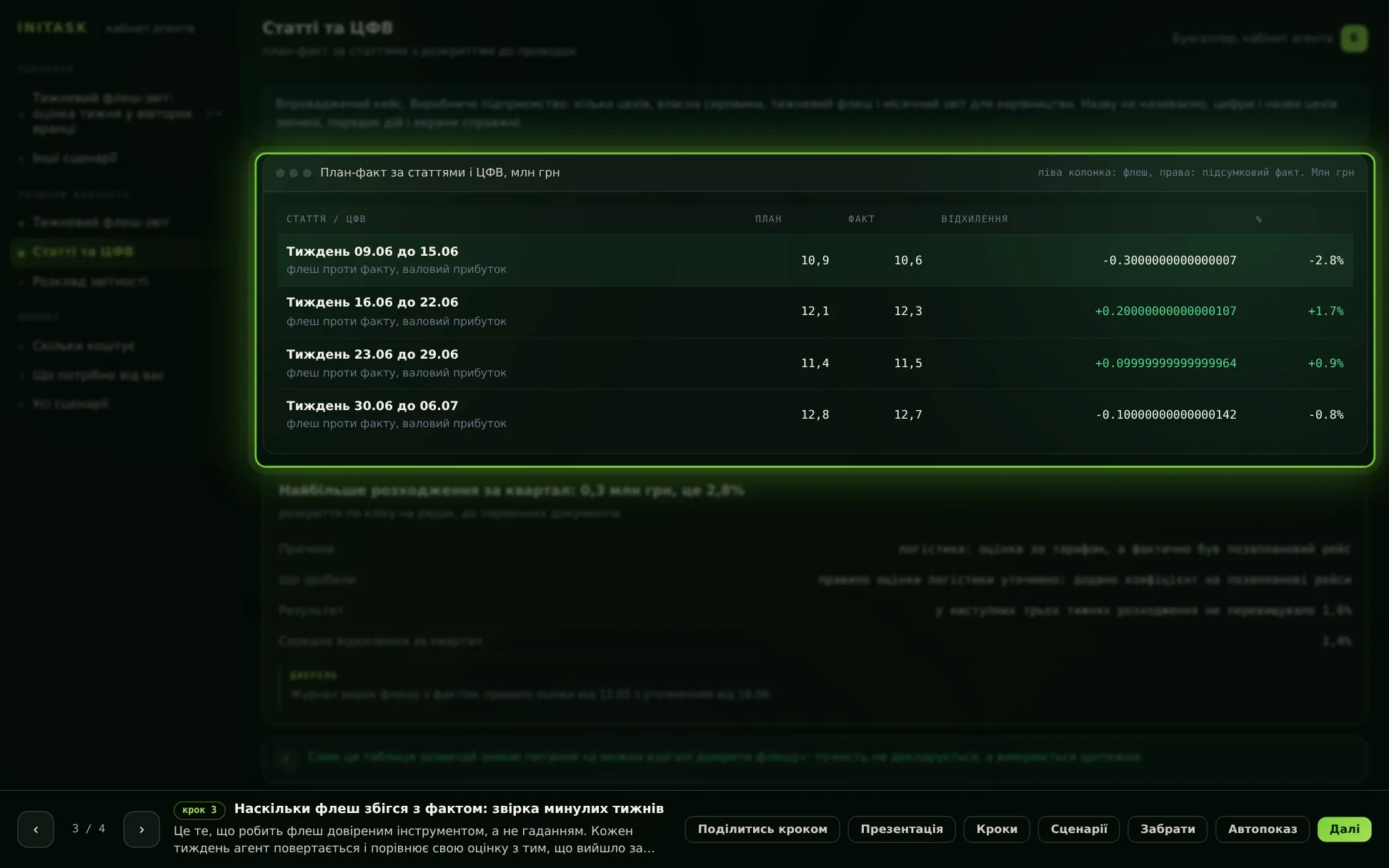
Task: Click the ФАКТ column header
Action: tap(862, 219)
